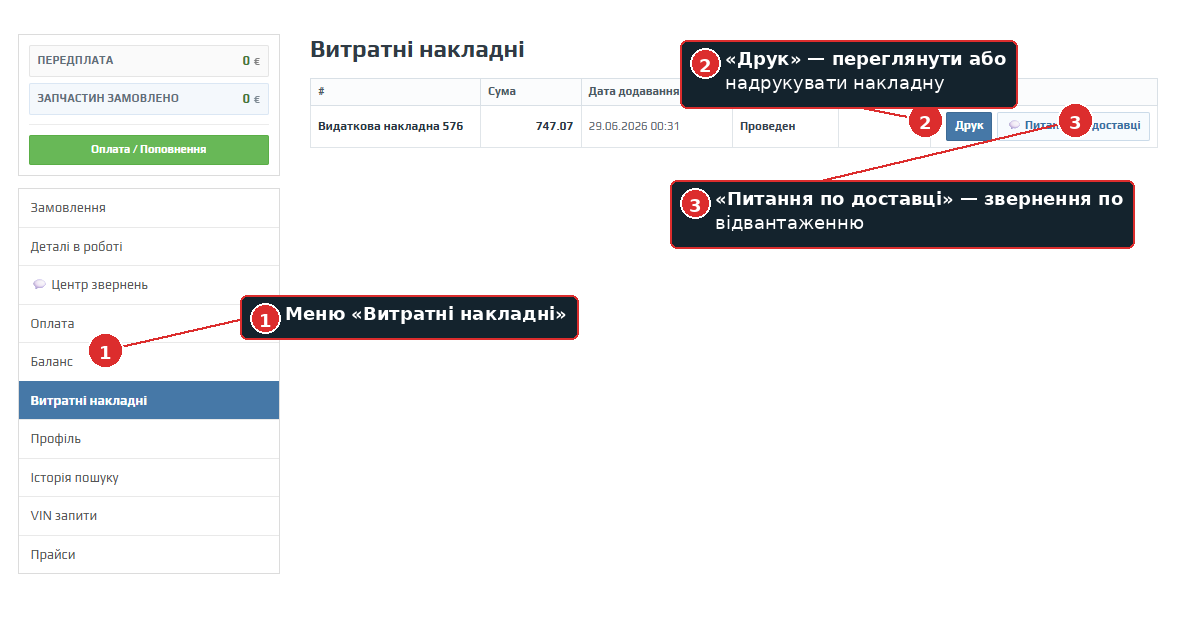Click the date 29.06.2026 00:31

[633, 126]
